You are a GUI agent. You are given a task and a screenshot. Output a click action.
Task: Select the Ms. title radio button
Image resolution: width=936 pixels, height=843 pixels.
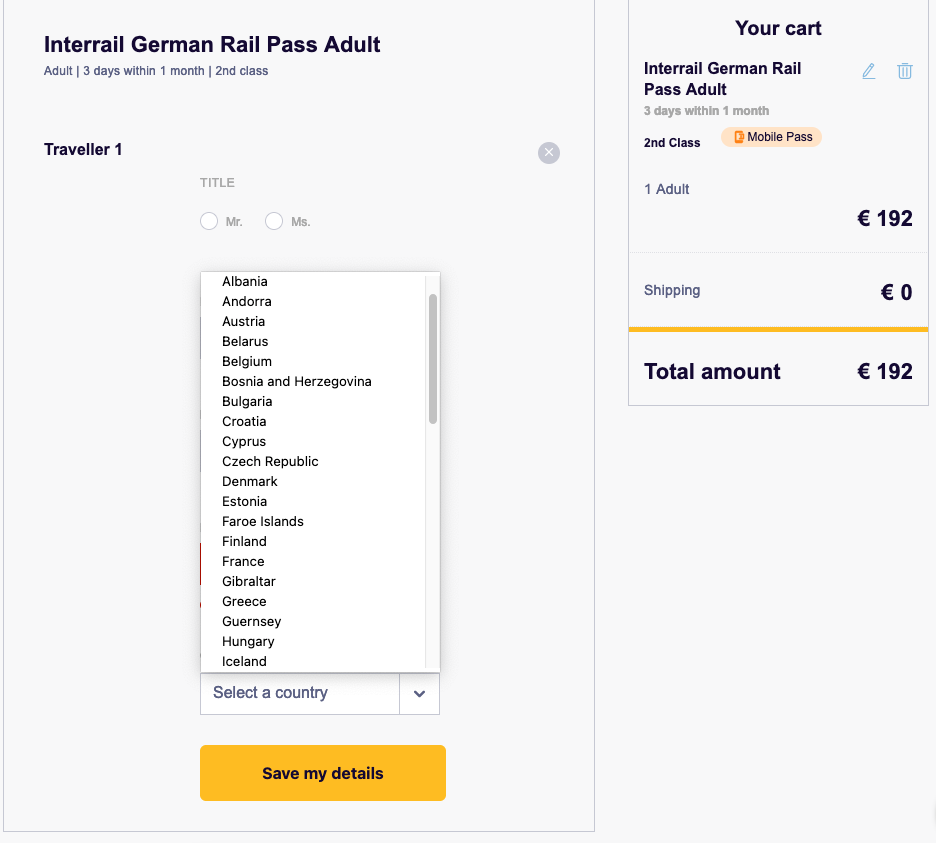(x=274, y=221)
